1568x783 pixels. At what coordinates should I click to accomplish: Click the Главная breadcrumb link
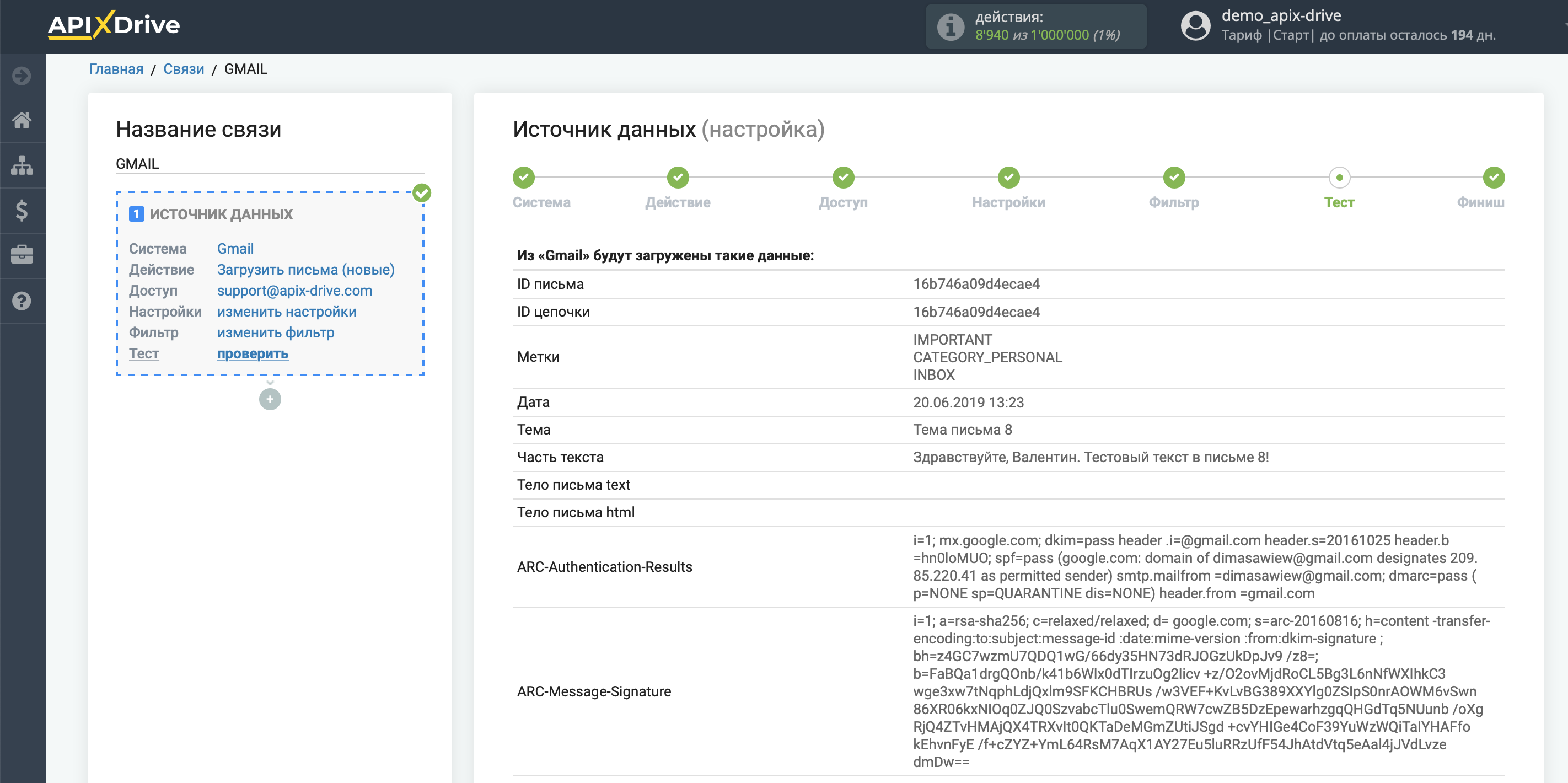click(x=116, y=69)
